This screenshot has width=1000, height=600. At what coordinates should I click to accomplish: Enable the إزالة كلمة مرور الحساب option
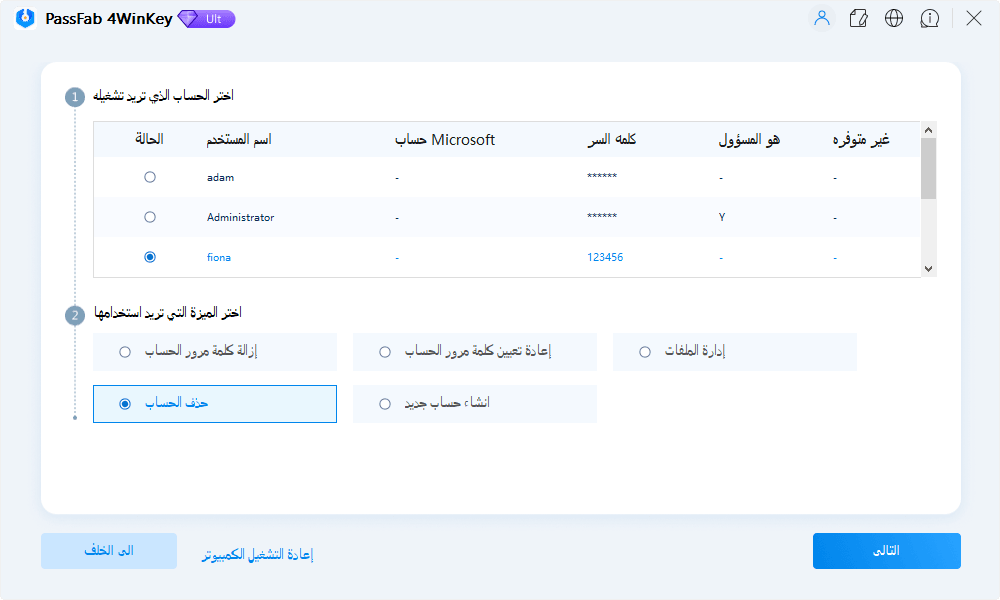(124, 352)
